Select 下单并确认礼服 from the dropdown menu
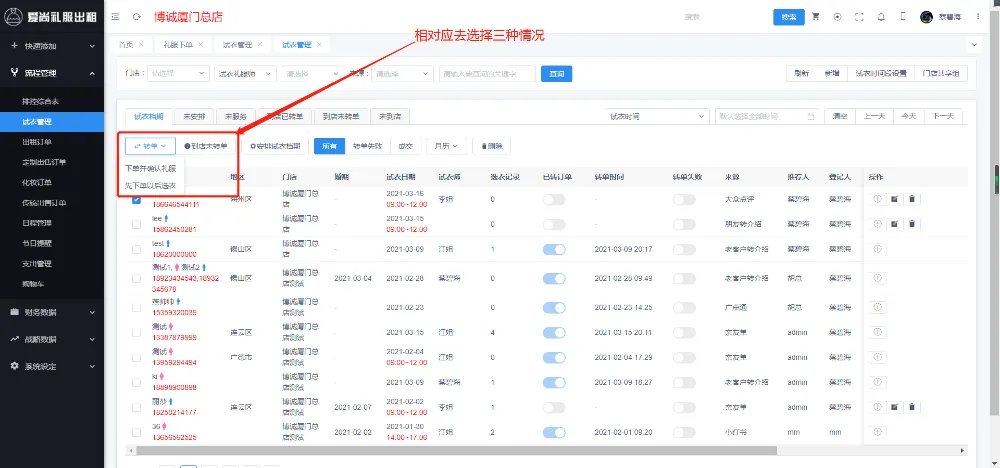 (x=151, y=168)
